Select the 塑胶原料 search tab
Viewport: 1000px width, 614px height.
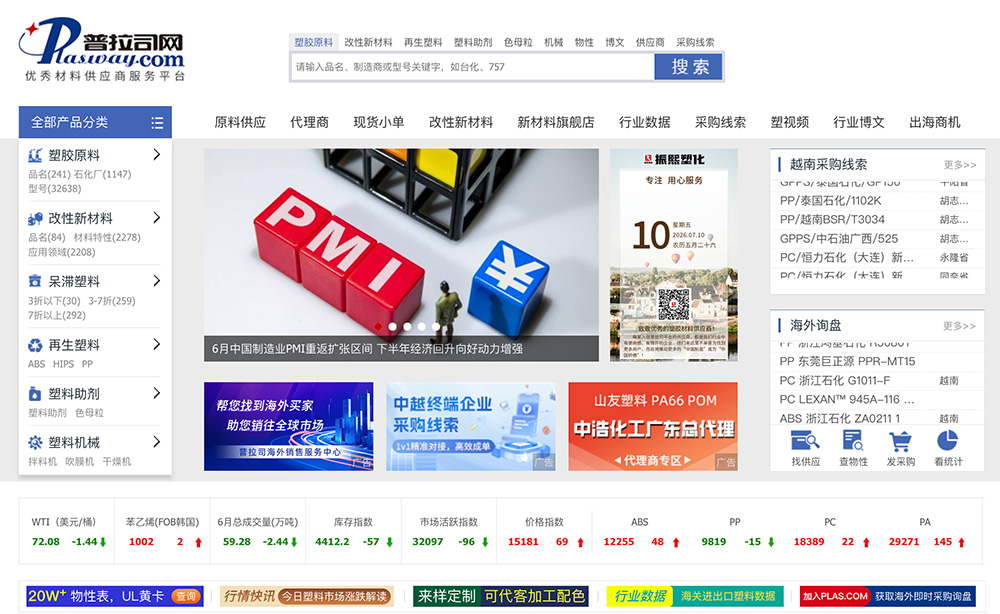pyautogui.click(x=313, y=42)
